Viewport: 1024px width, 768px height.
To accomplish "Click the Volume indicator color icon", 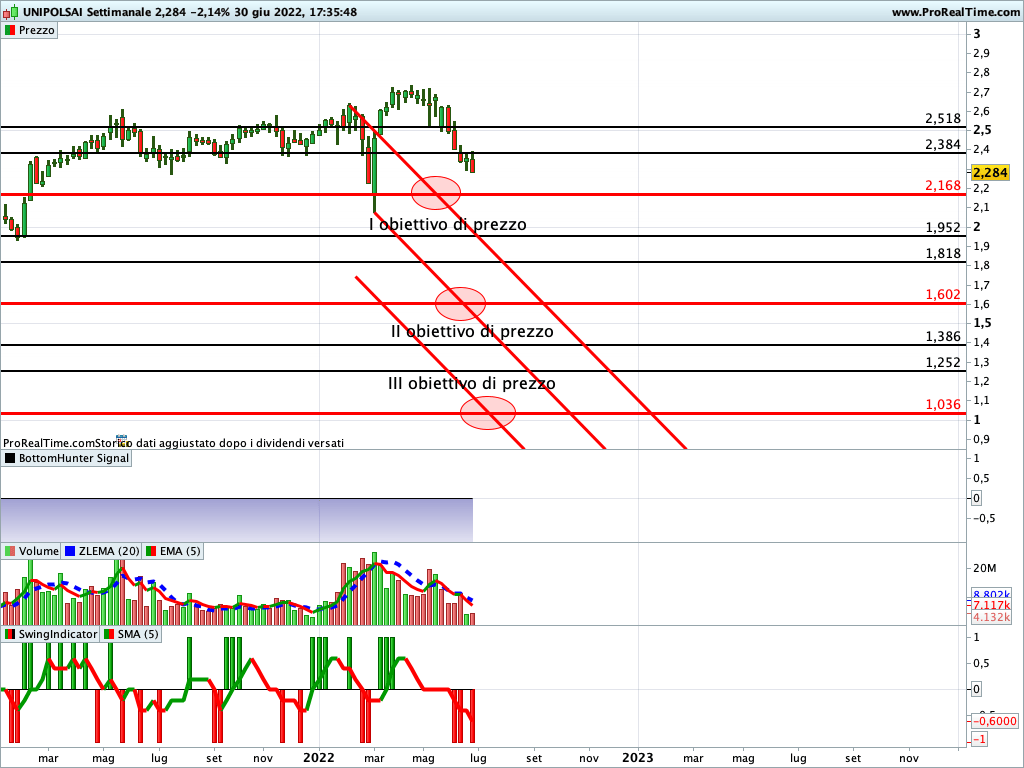I will [10, 551].
